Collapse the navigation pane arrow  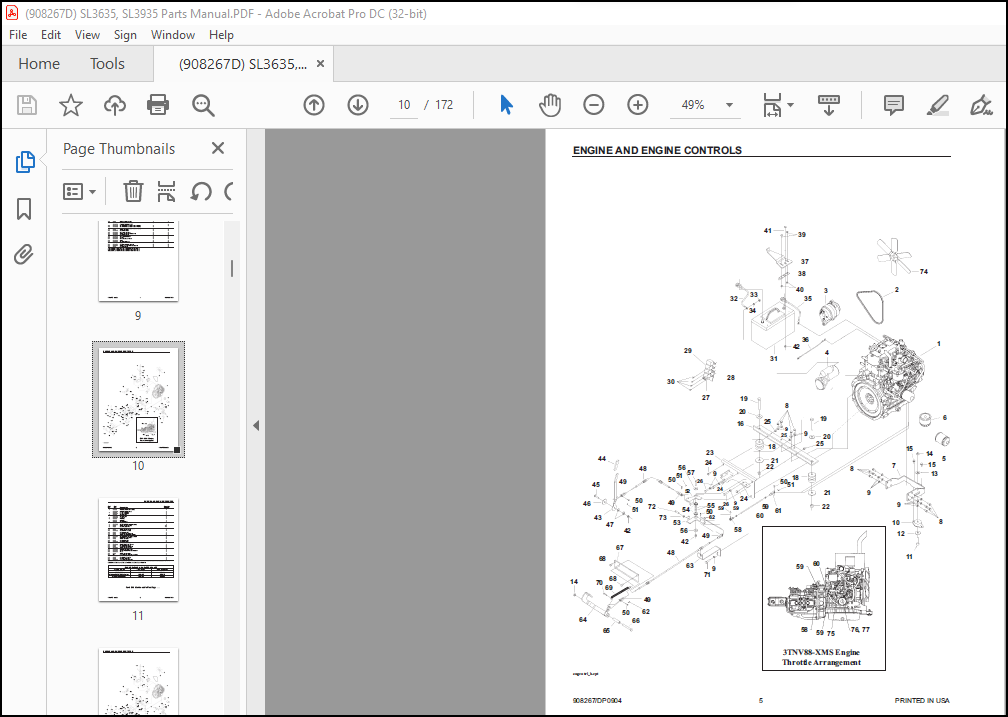[x=256, y=425]
